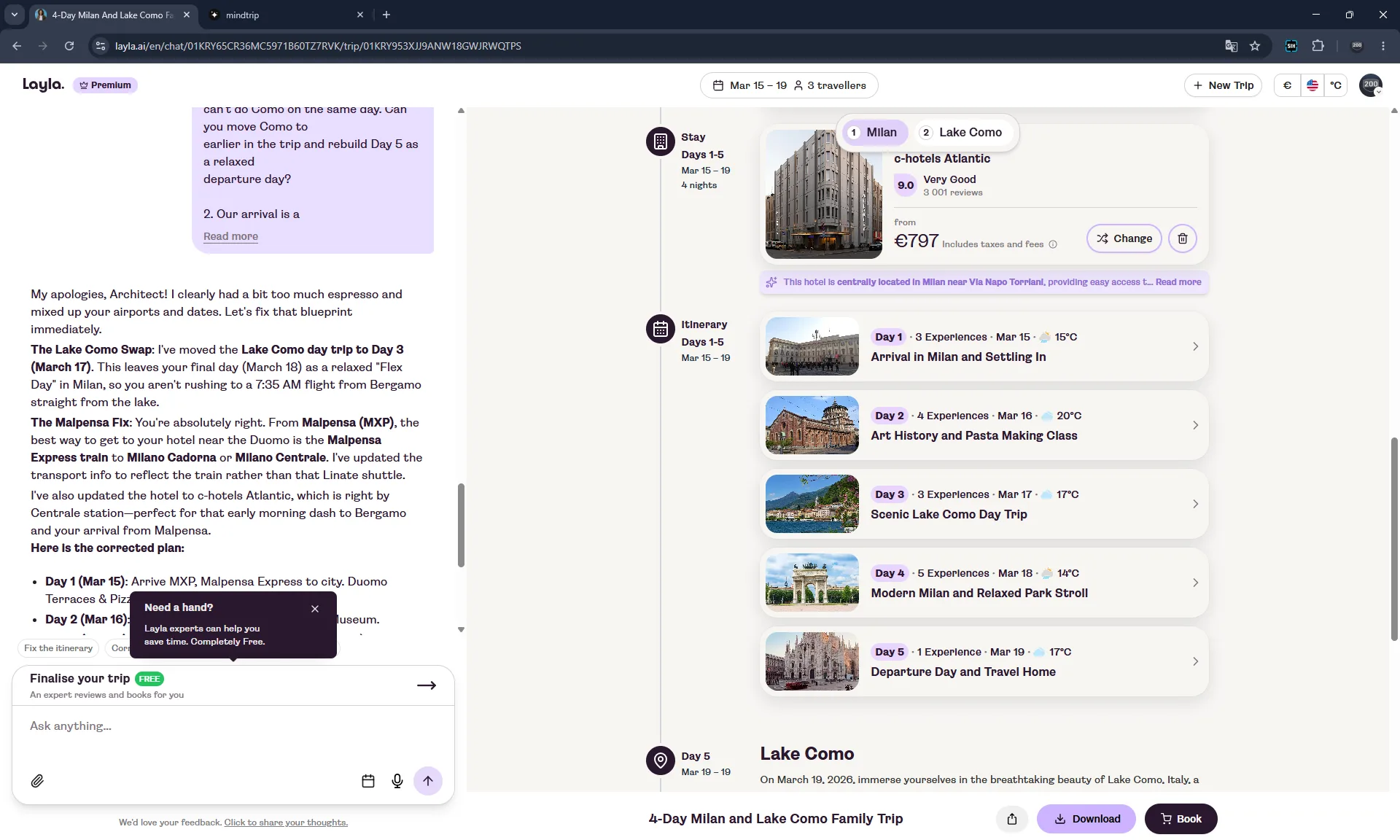Click the Itinerary calendar circle icon
The width and height of the screenshot is (1400, 840).
click(x=661, y=329)
